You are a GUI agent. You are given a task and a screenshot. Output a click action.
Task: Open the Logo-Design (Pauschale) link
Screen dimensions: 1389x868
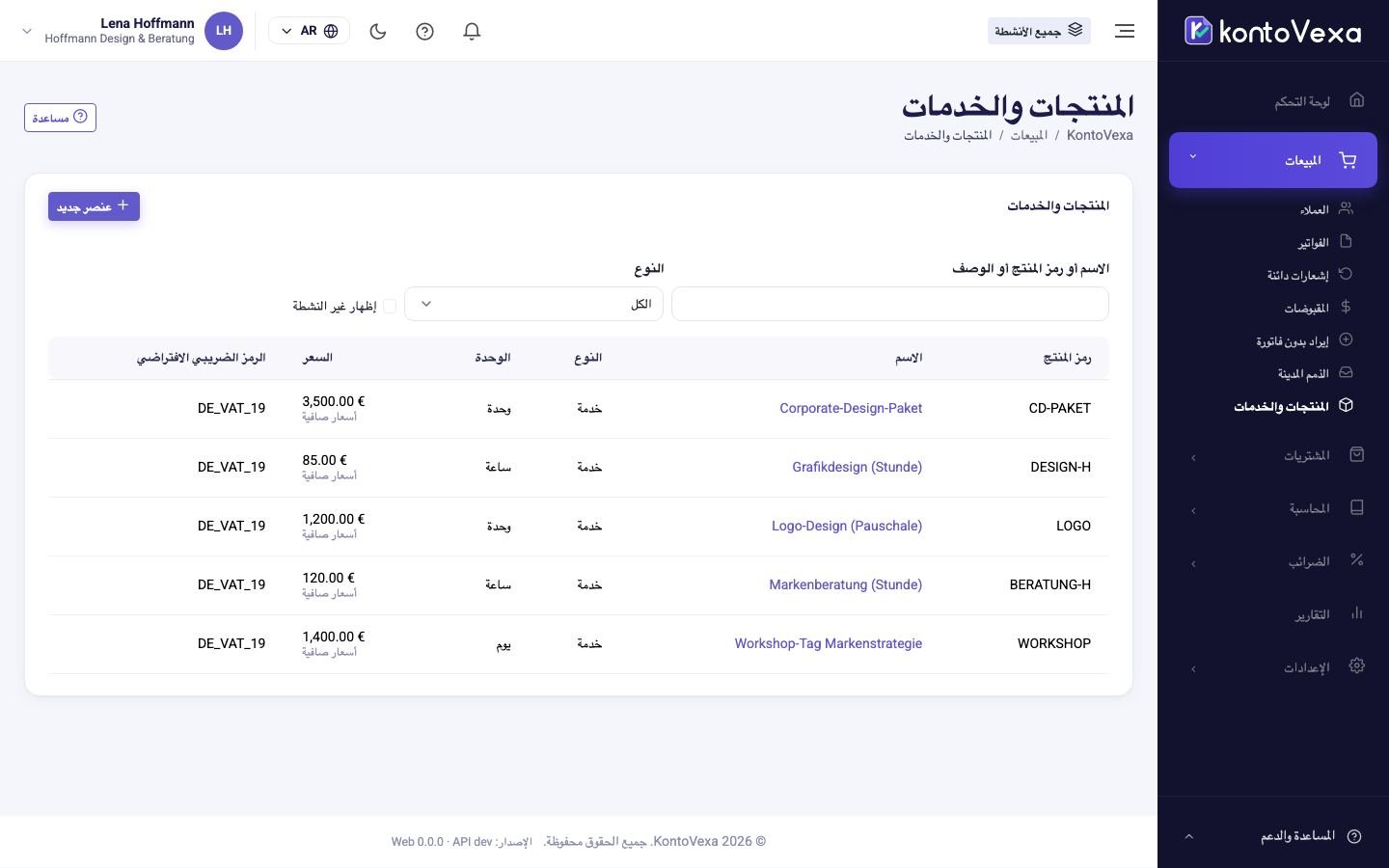coord(847,526)
